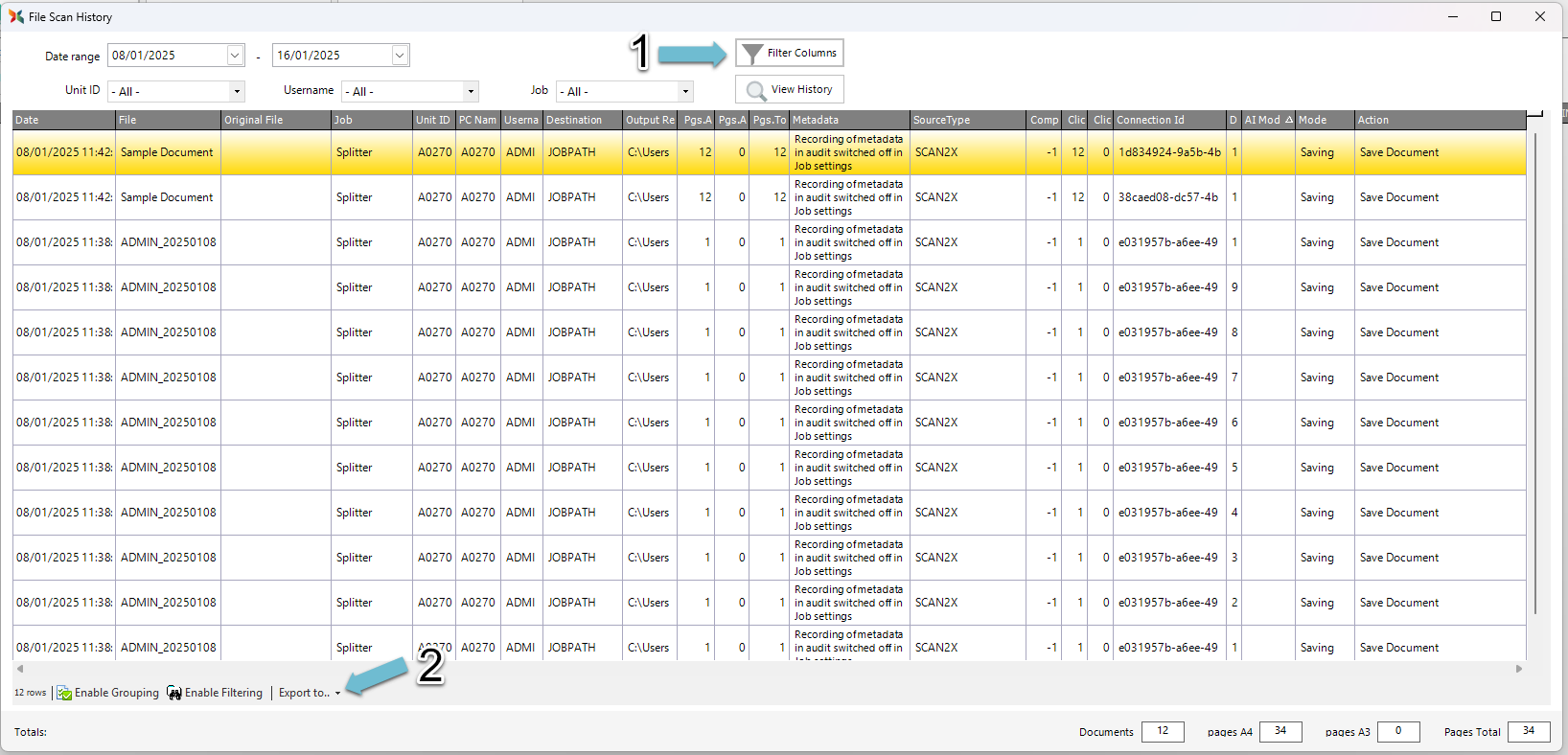Click the Enable Grouping icon

[x=64, y=693]
